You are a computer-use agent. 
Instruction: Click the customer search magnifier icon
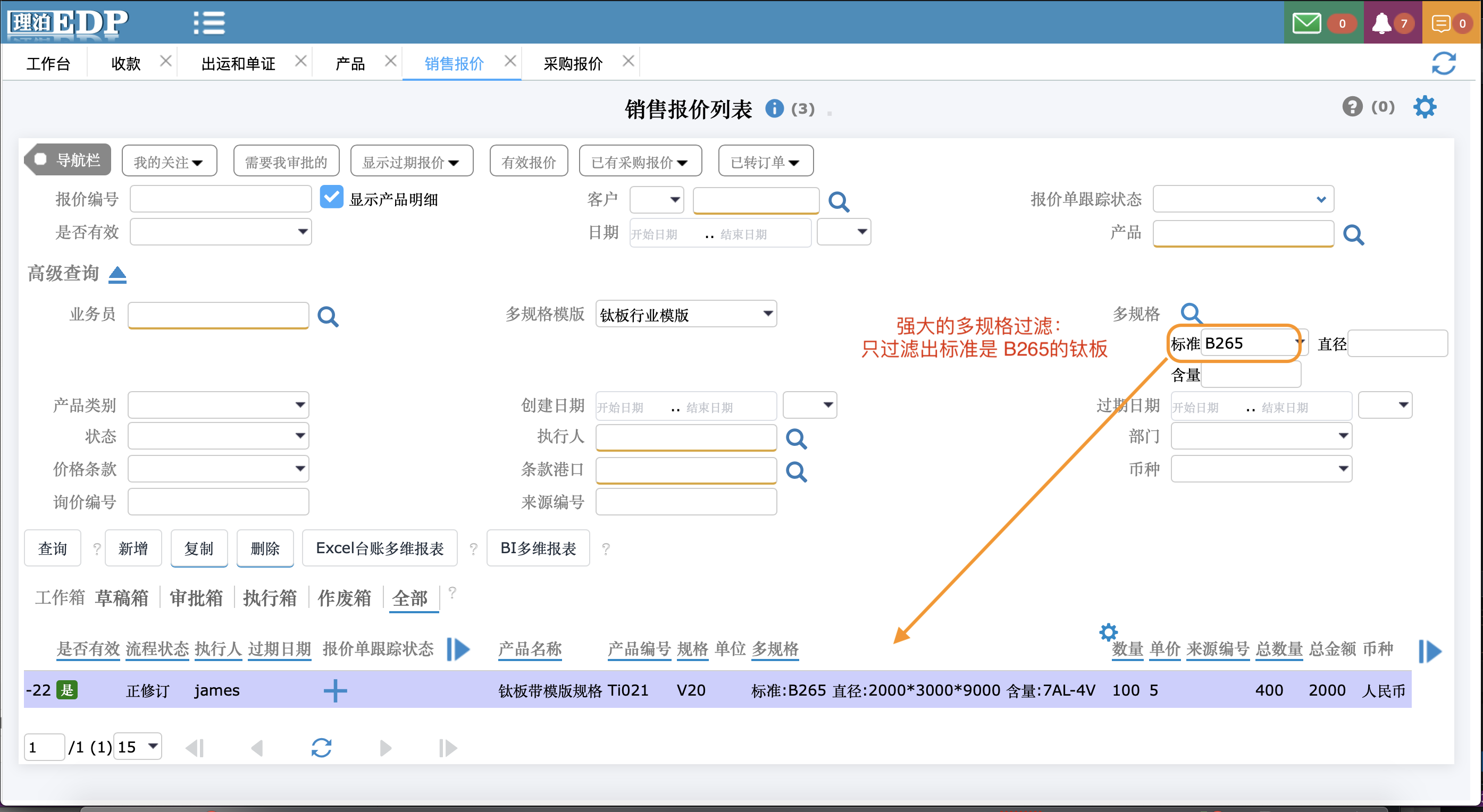click(x=838, y=201)
